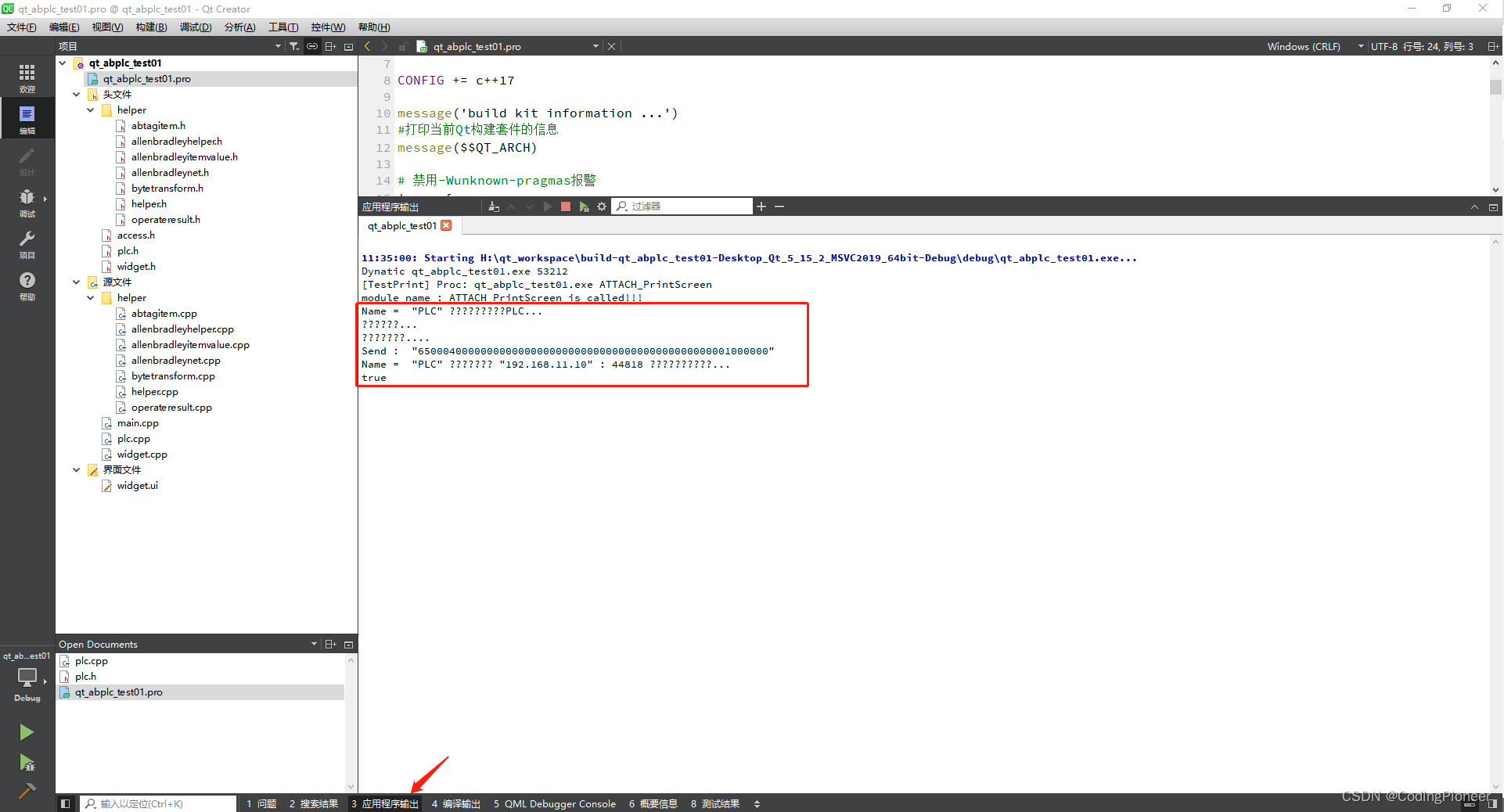Switch to the Edit (编辑) mode
This screenshot has height=812, width=1504.
point(27,119)
